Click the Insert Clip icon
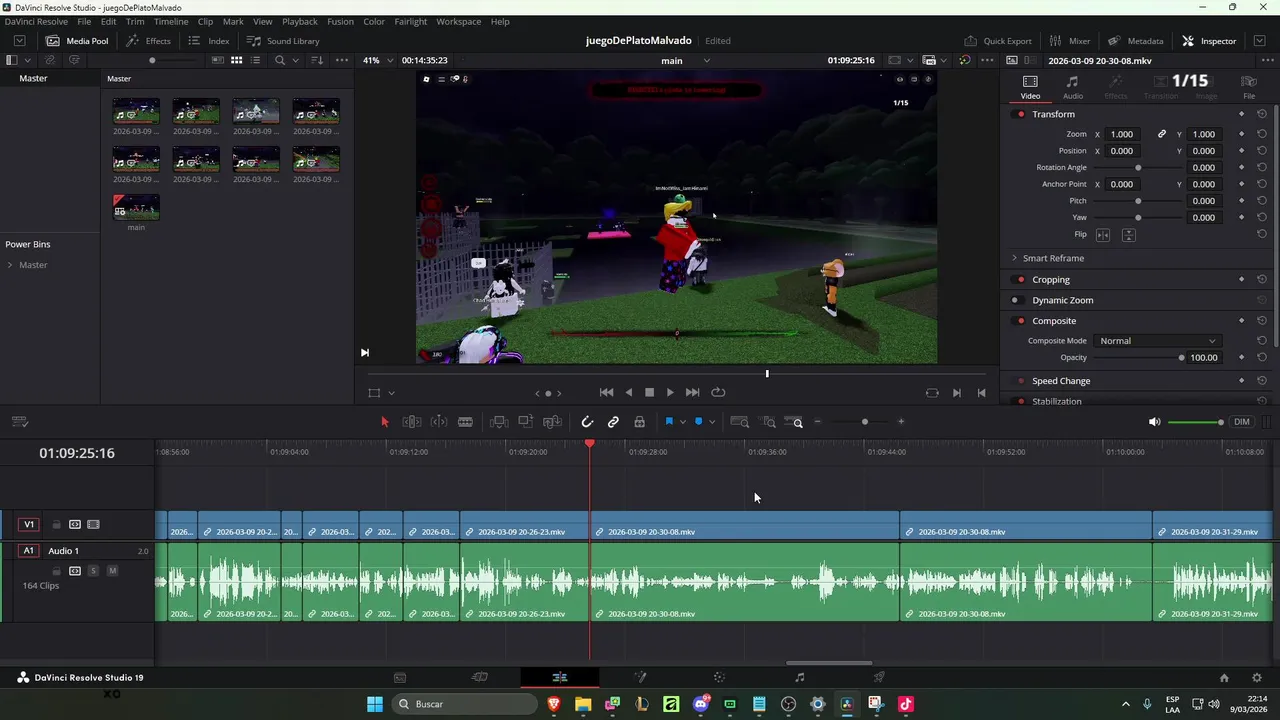This screenshot has height=720, width=1280. click(499, 422)
